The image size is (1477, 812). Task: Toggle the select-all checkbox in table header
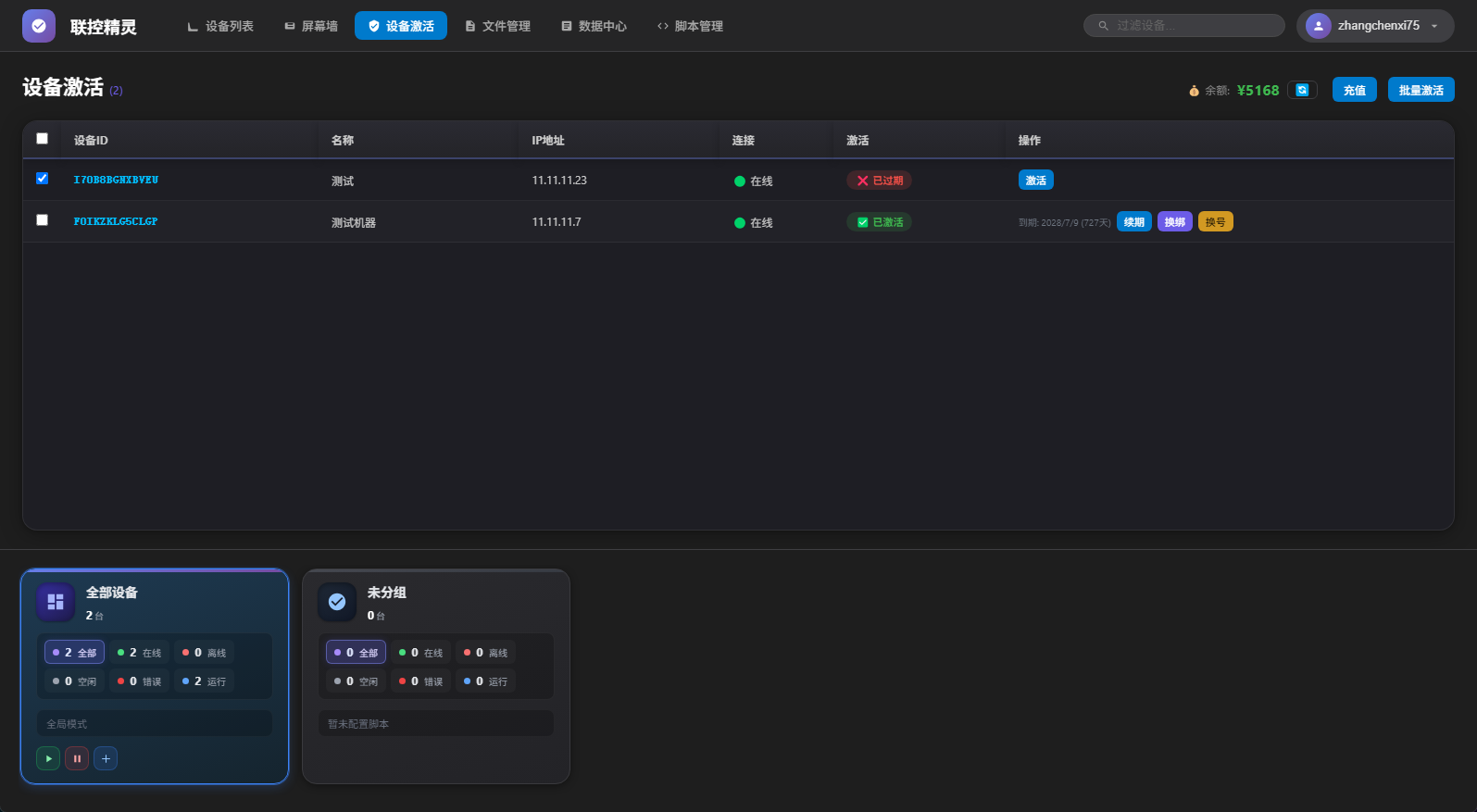click(42, 138)
